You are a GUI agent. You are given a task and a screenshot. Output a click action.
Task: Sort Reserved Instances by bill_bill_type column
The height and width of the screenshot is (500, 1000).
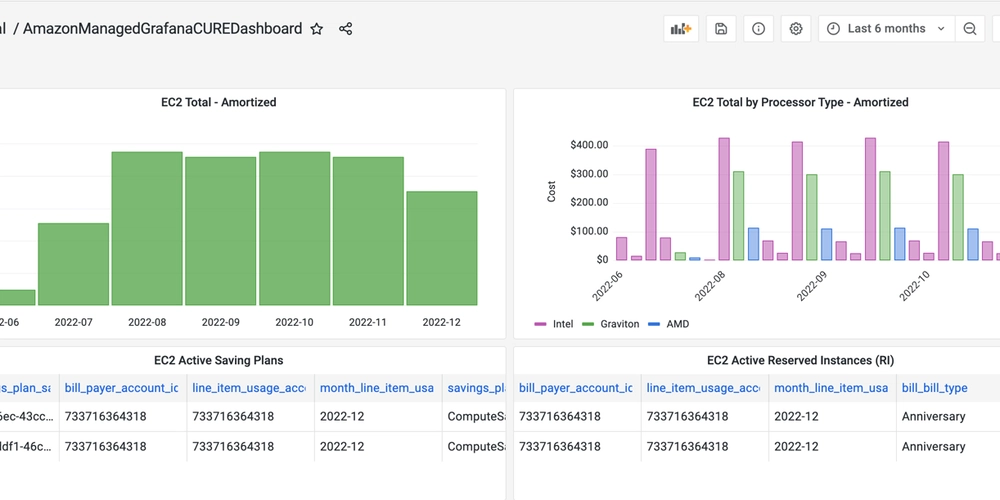[934, 388]
